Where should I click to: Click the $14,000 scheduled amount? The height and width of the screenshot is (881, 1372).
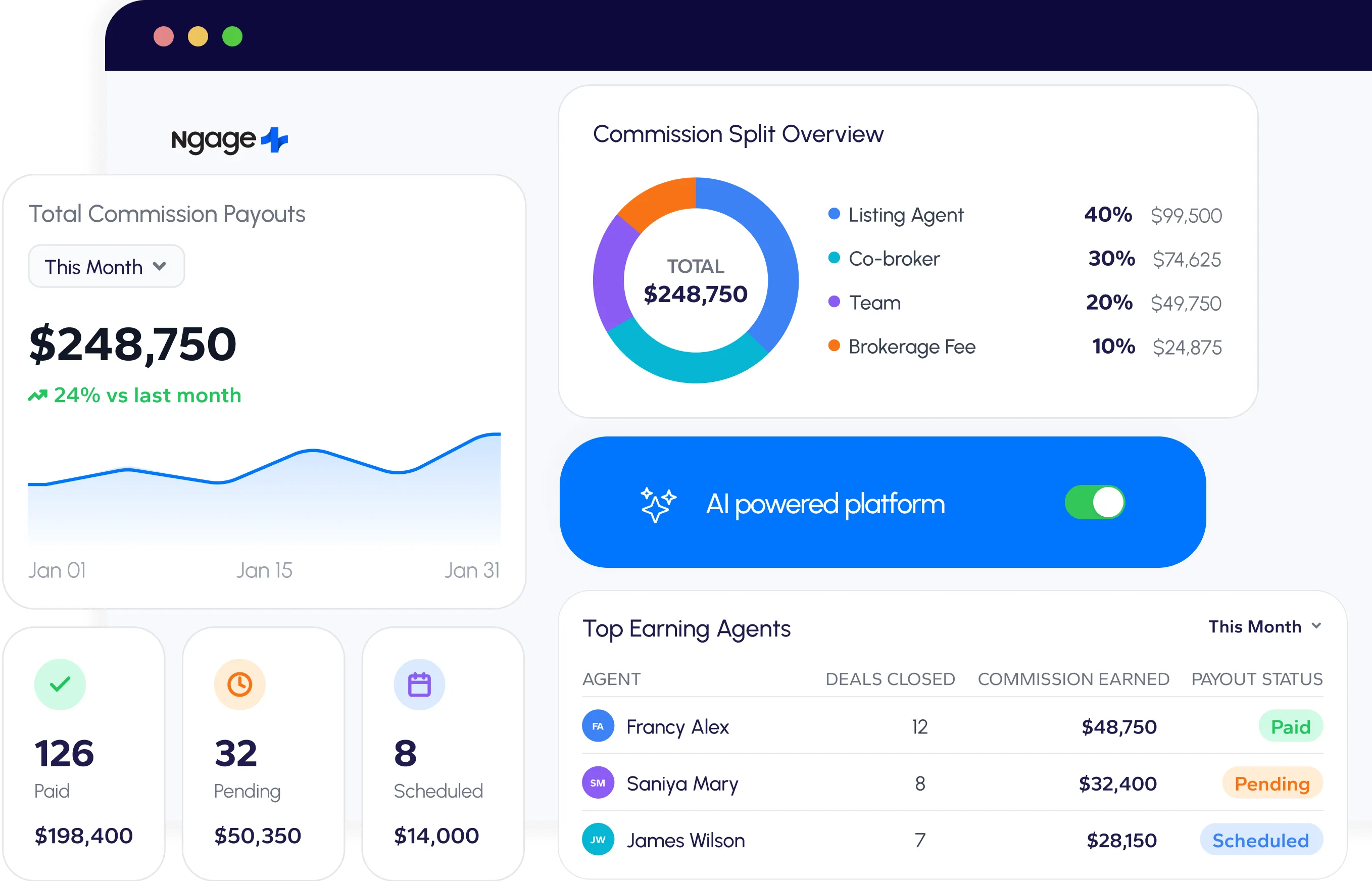point(436,836)
